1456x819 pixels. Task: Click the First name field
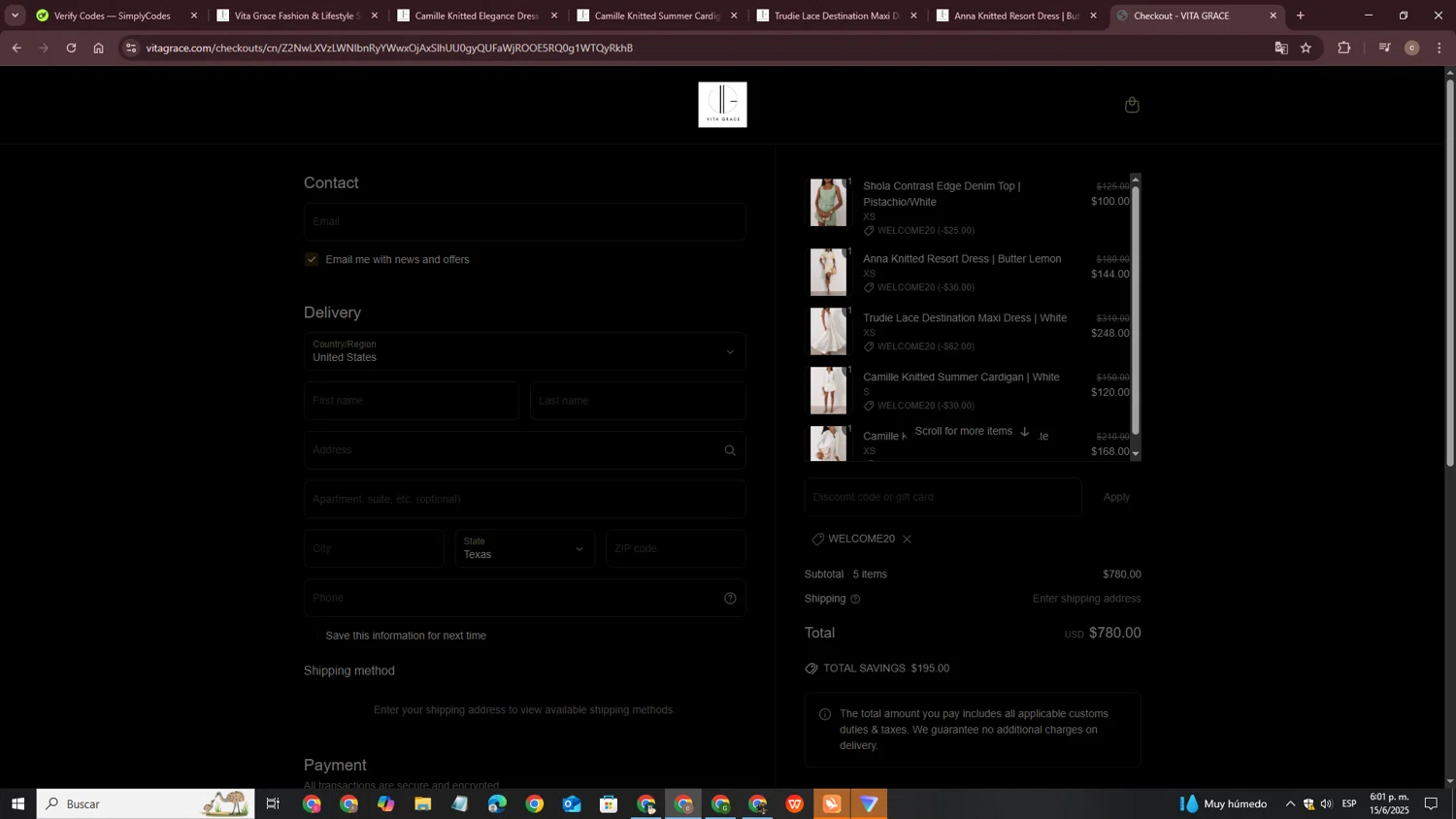click(x=412, y=401)
